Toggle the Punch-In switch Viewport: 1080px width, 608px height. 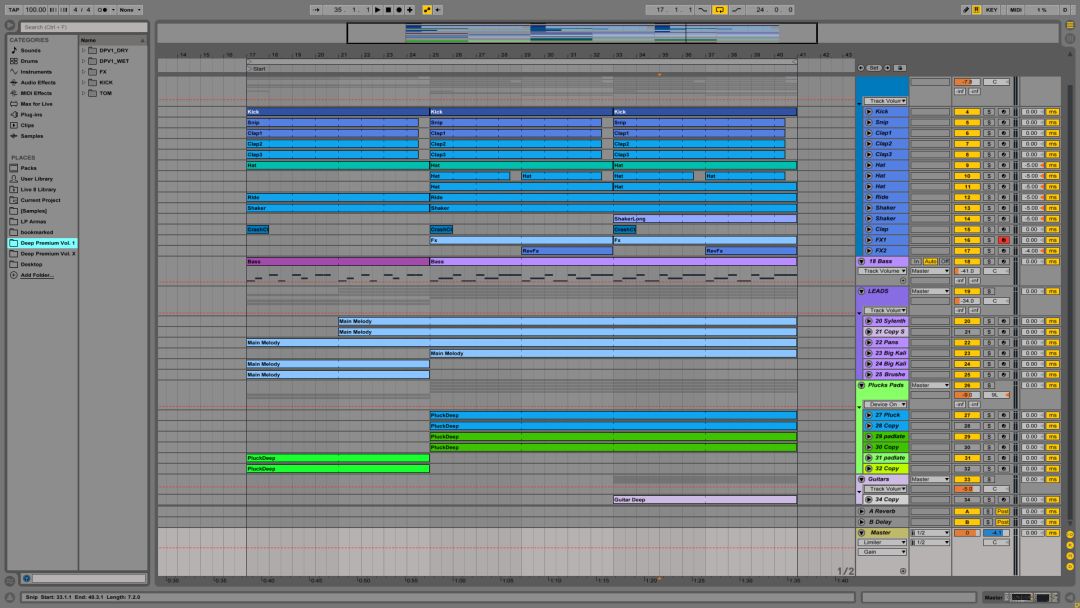pyautogui.click(x=703, y=10)
